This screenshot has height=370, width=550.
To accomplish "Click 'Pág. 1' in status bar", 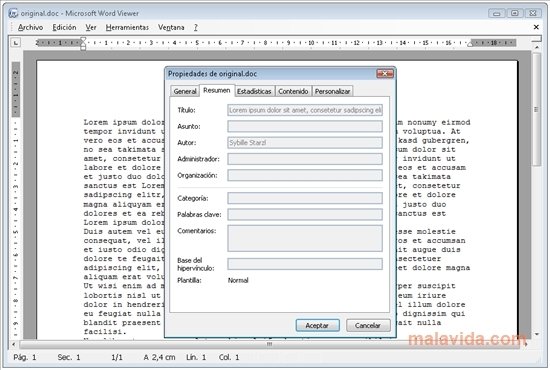I will click(x=25, y=357).
